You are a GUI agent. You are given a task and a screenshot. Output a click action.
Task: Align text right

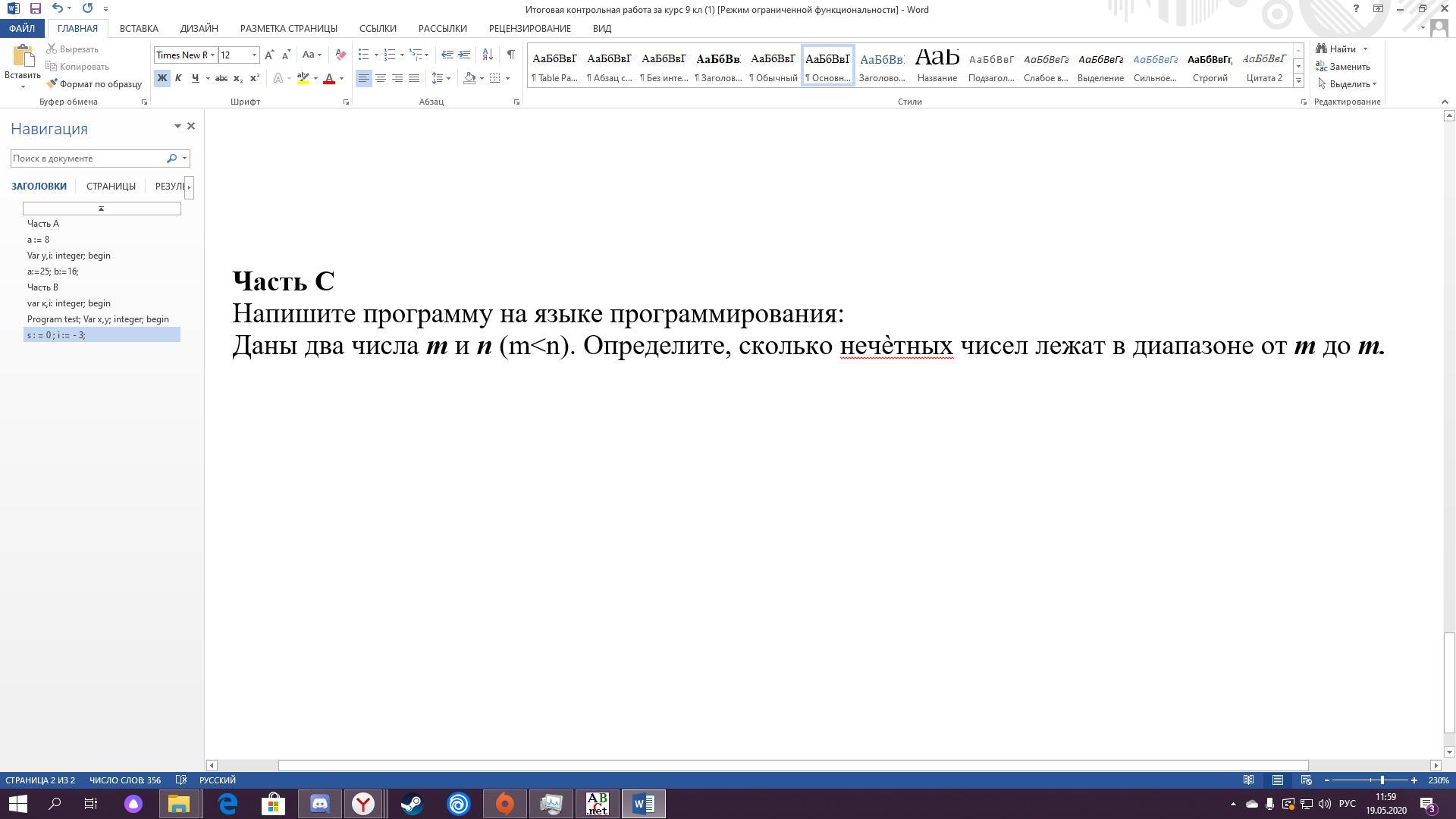tap(397, 78)
